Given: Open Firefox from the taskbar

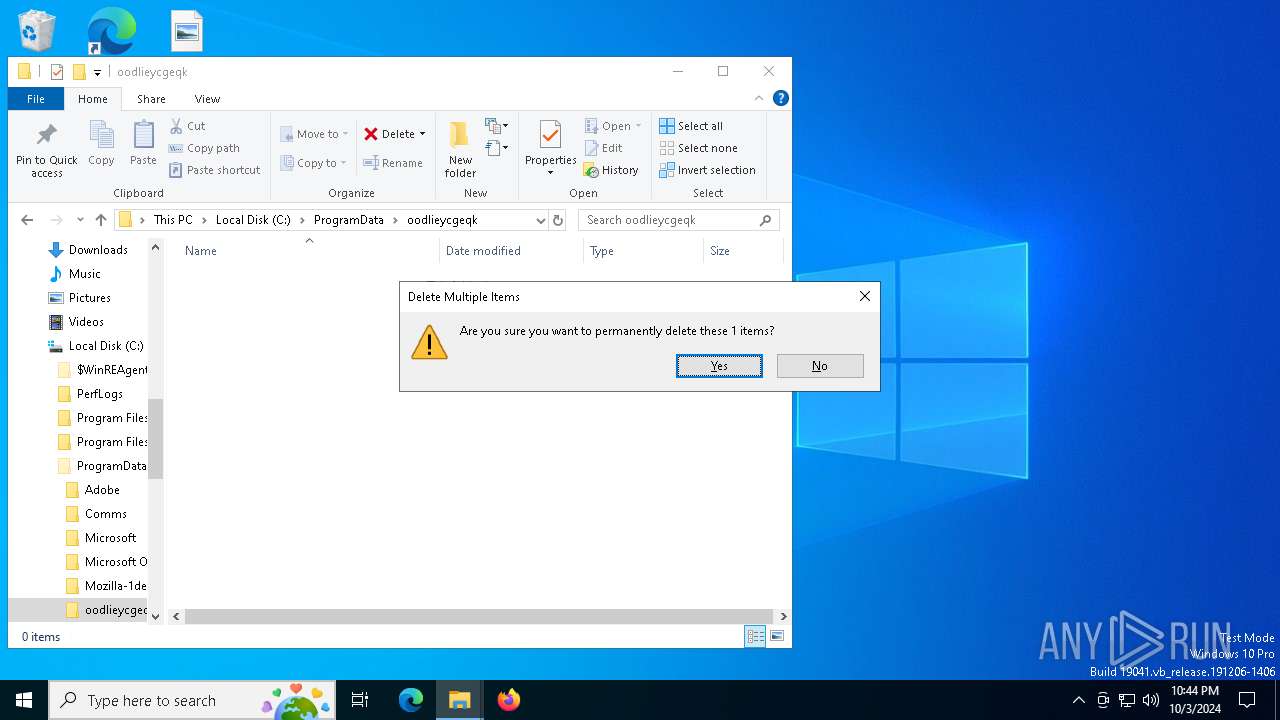Looking at the screenshot, I should coord(509,700).
